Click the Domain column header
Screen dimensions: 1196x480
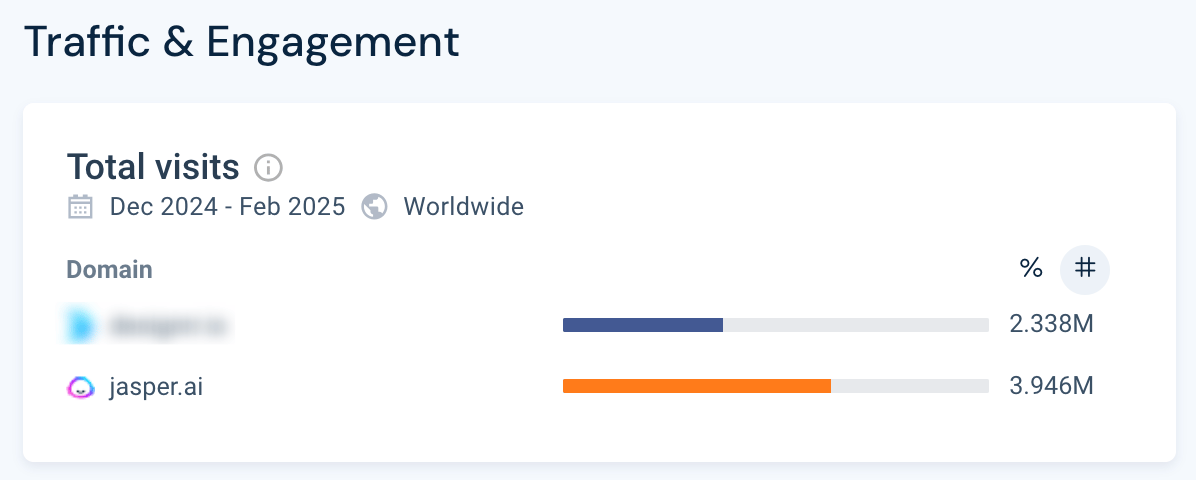[109, 269]
